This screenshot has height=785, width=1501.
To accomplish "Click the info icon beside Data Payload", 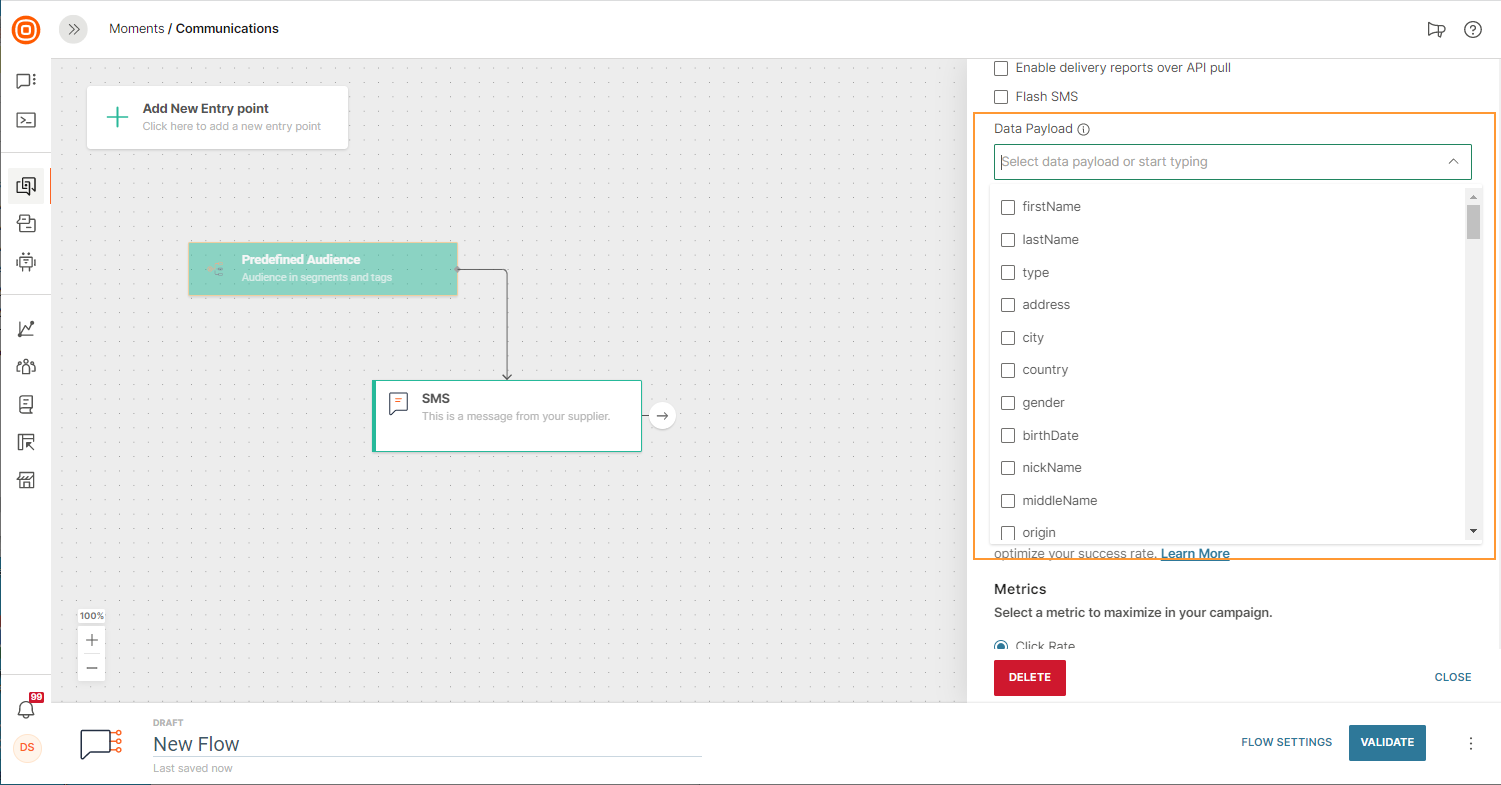I will coord(1084,129).
